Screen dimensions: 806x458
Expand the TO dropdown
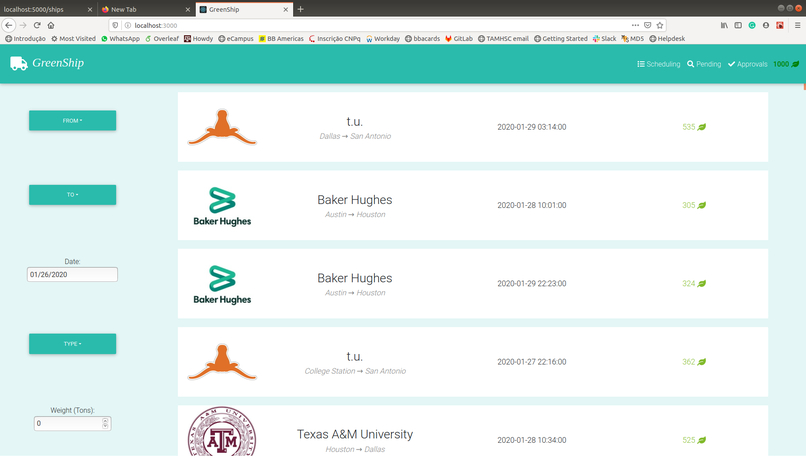72,195
